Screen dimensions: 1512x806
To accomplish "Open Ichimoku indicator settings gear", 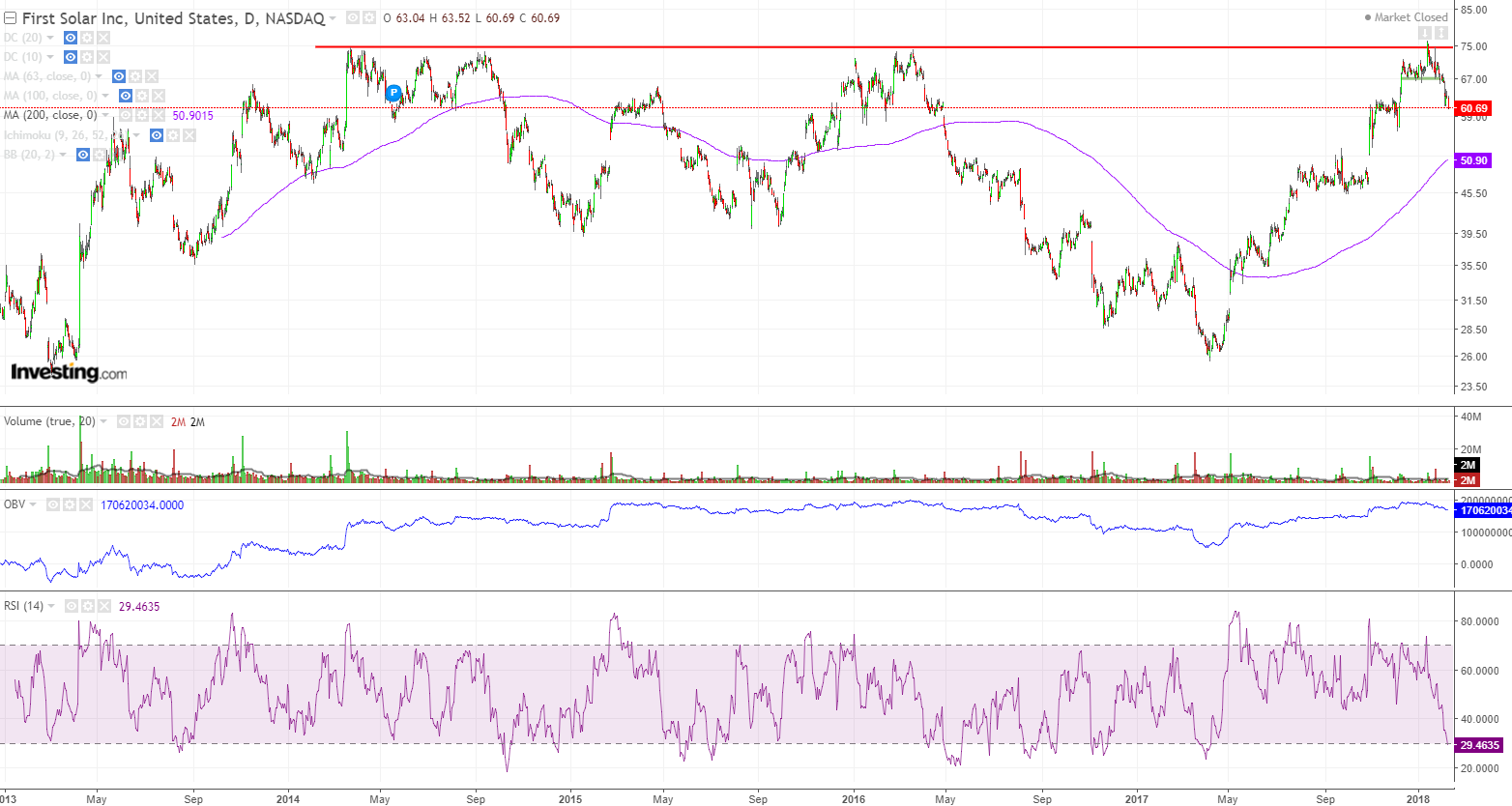I will 173,135.
